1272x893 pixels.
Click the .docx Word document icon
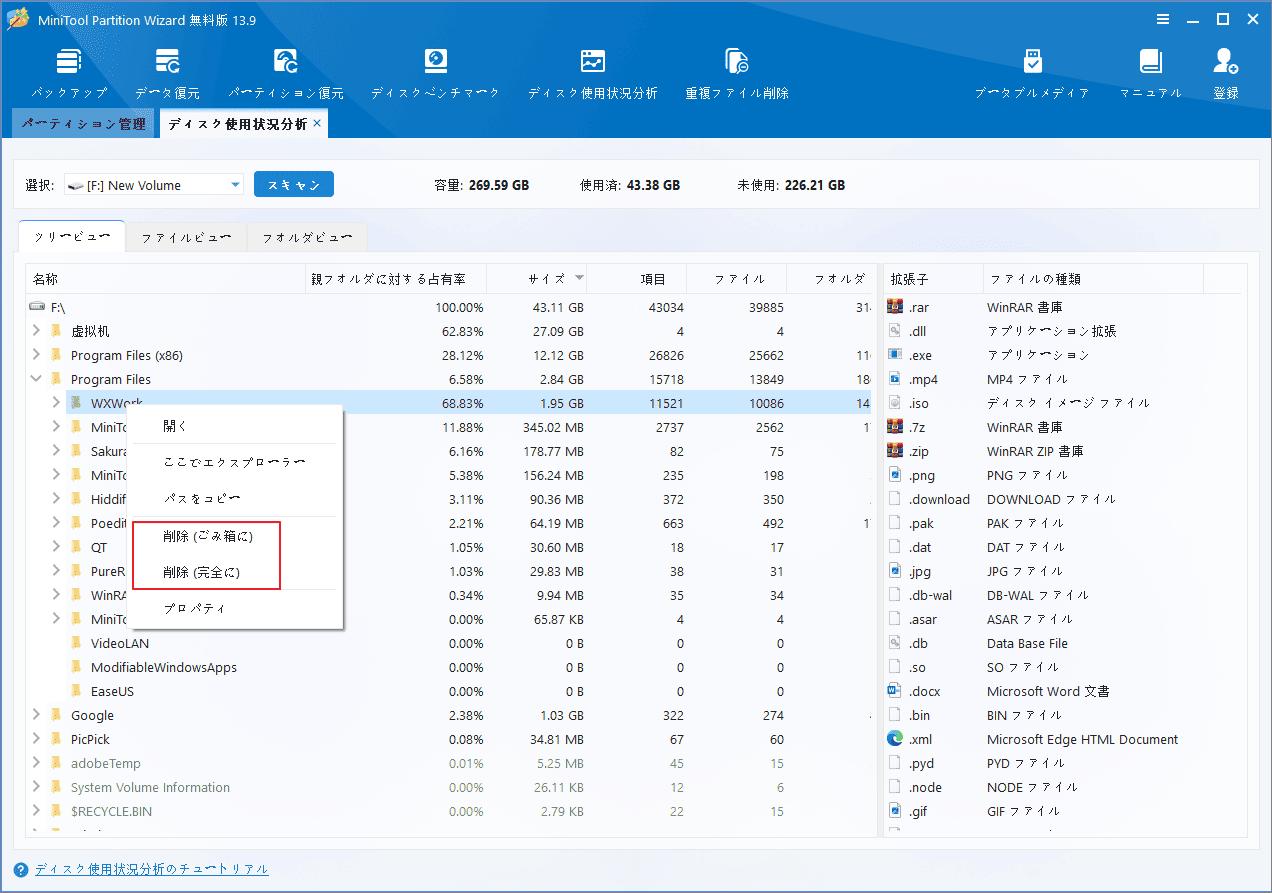tap(895, 691)
